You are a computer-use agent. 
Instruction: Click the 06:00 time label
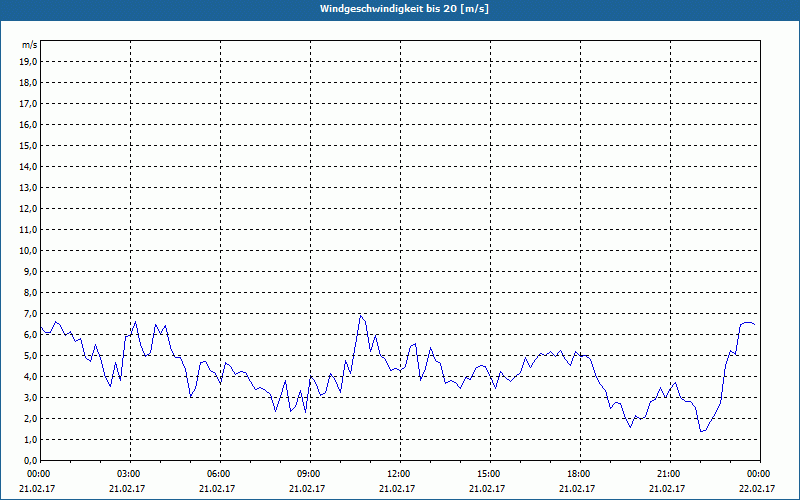(x=220, y=474)
